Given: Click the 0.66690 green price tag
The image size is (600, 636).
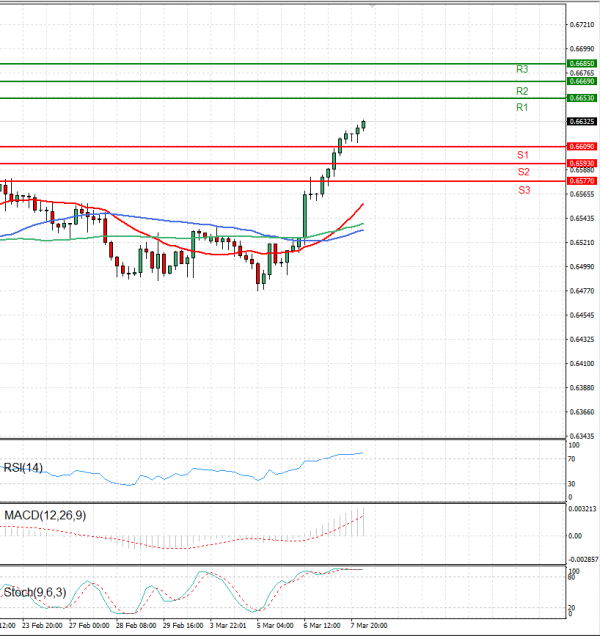Looking at the screenshot, I should [582, 82].
